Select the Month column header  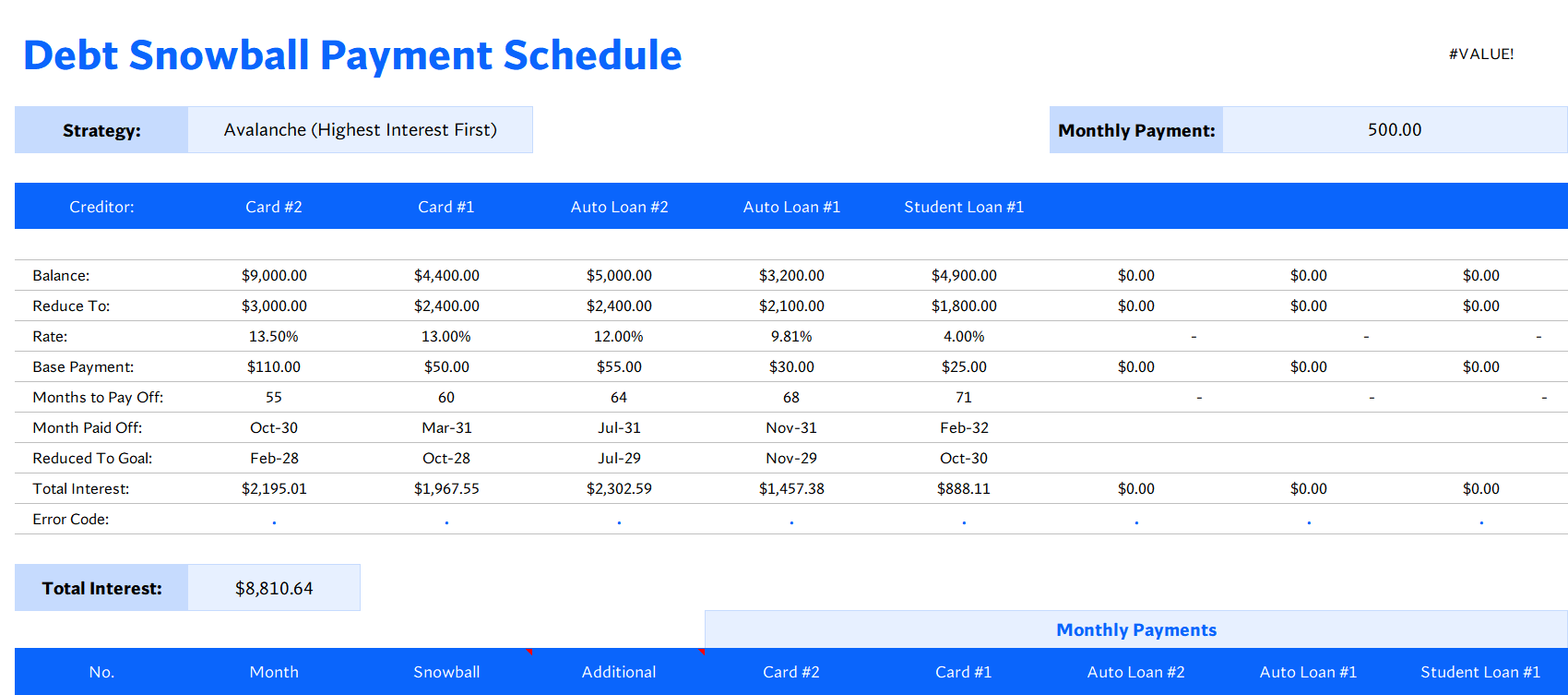click(274, 672)
